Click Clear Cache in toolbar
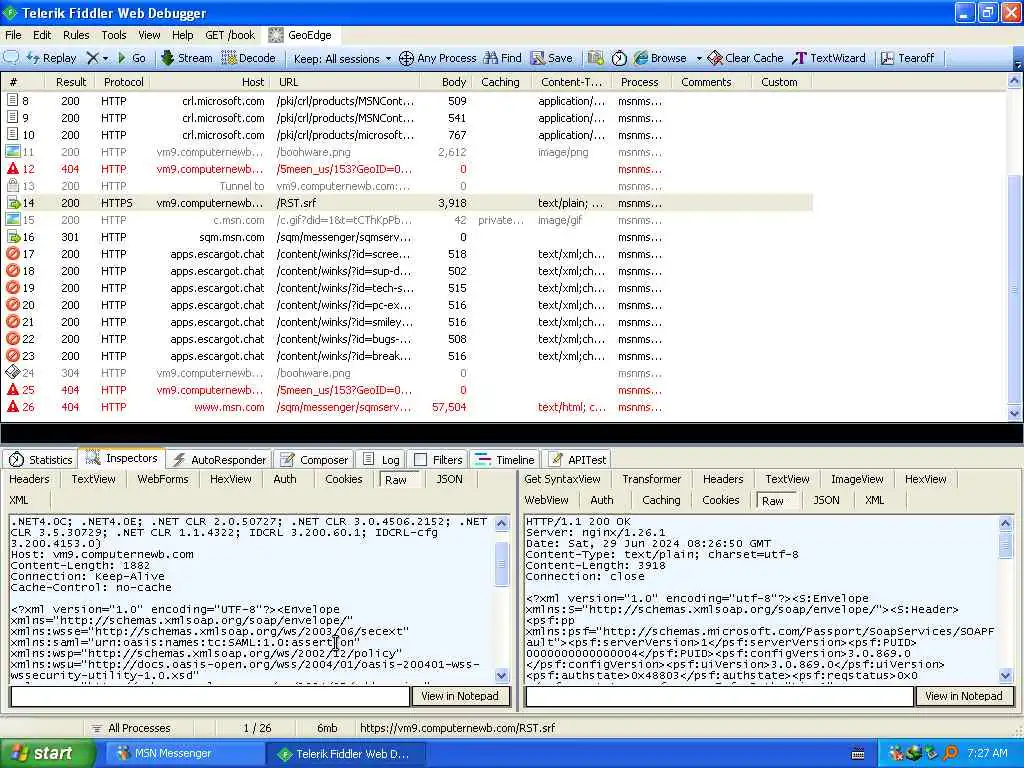This screenshot has height=768, width=1024. click(746, 58)
